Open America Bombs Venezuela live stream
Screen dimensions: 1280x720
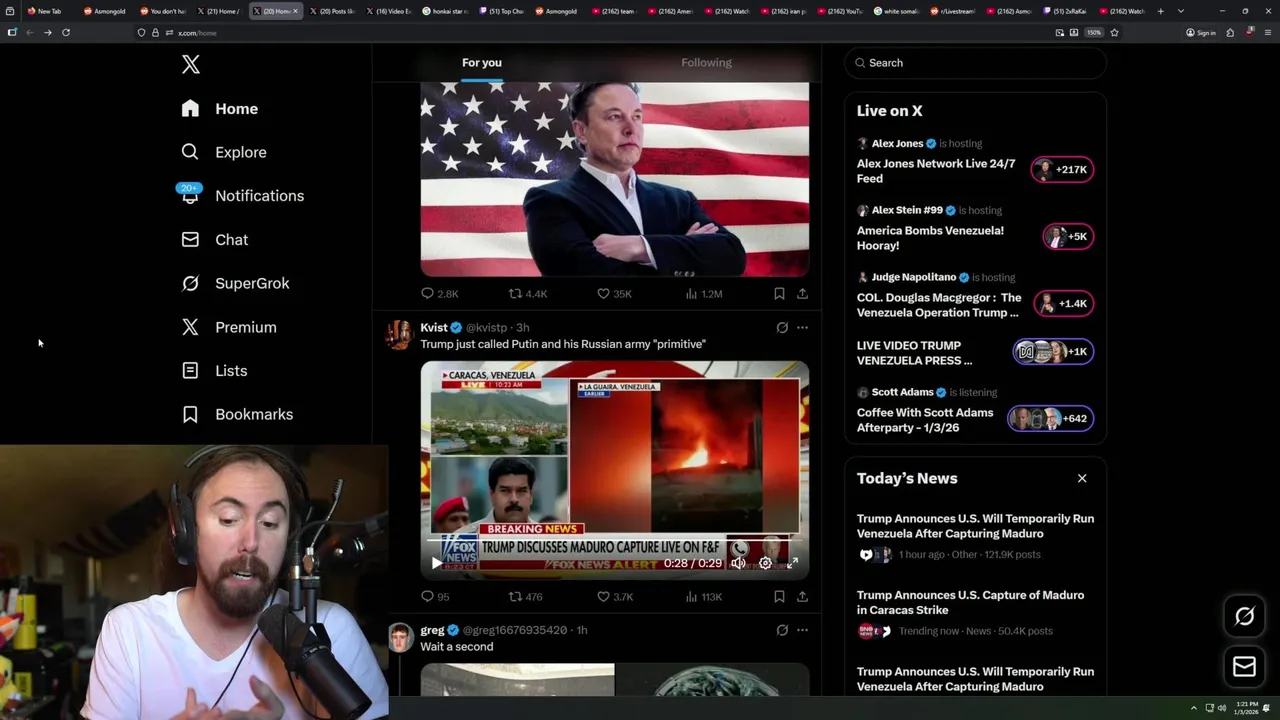[x=930, y=238]
